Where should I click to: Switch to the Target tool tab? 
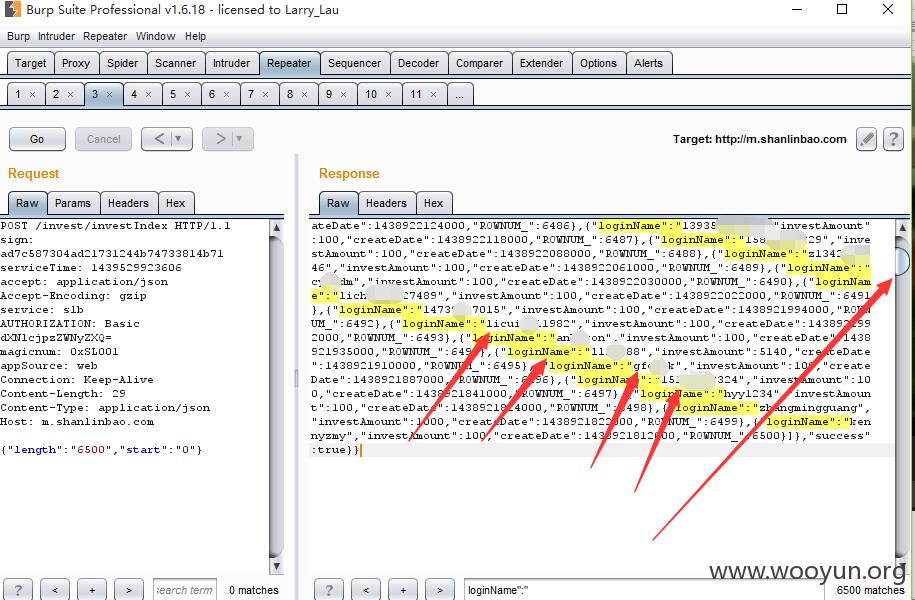(x=30, y=63)
